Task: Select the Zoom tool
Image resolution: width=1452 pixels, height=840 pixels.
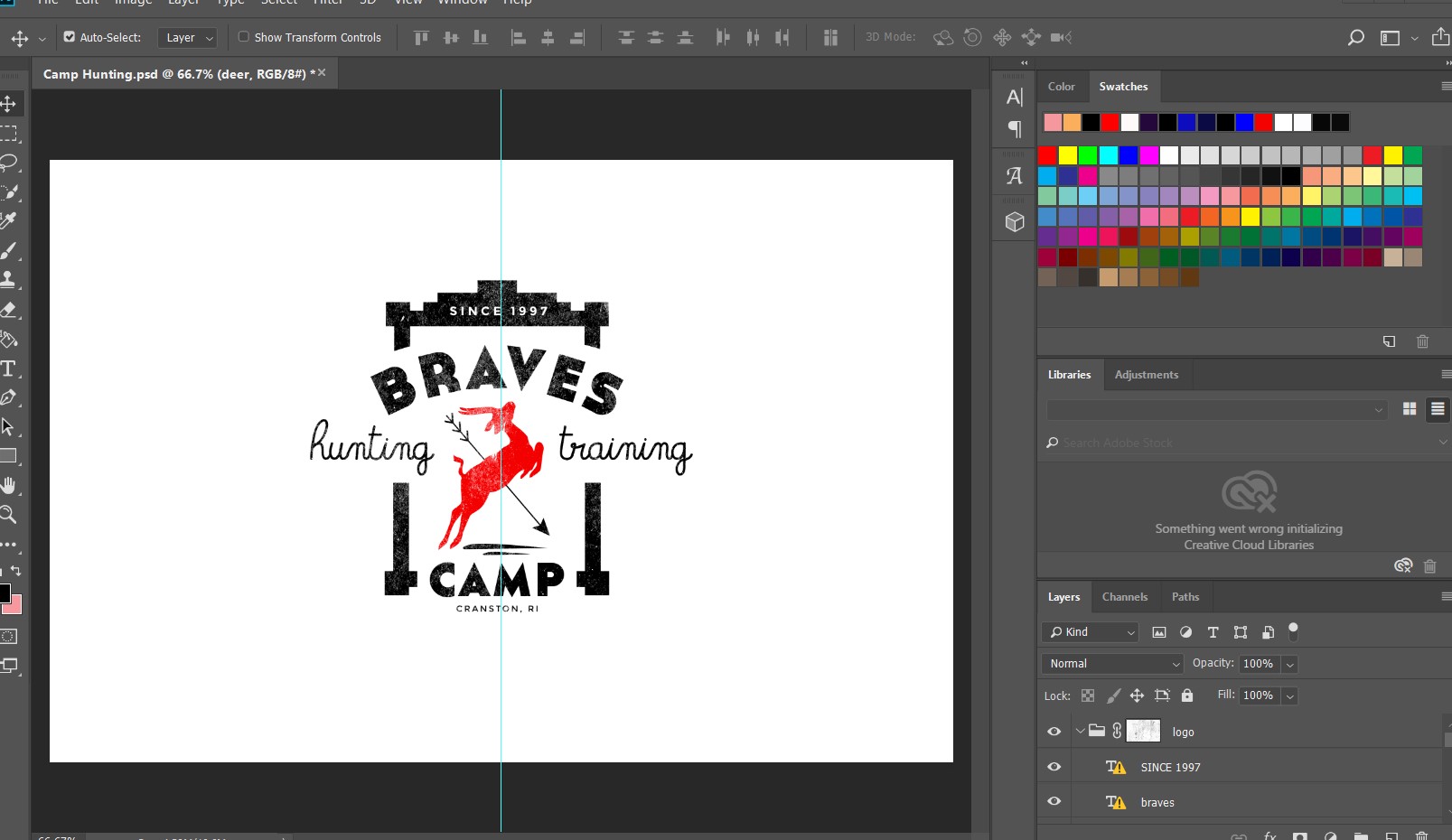Action: 11,516
